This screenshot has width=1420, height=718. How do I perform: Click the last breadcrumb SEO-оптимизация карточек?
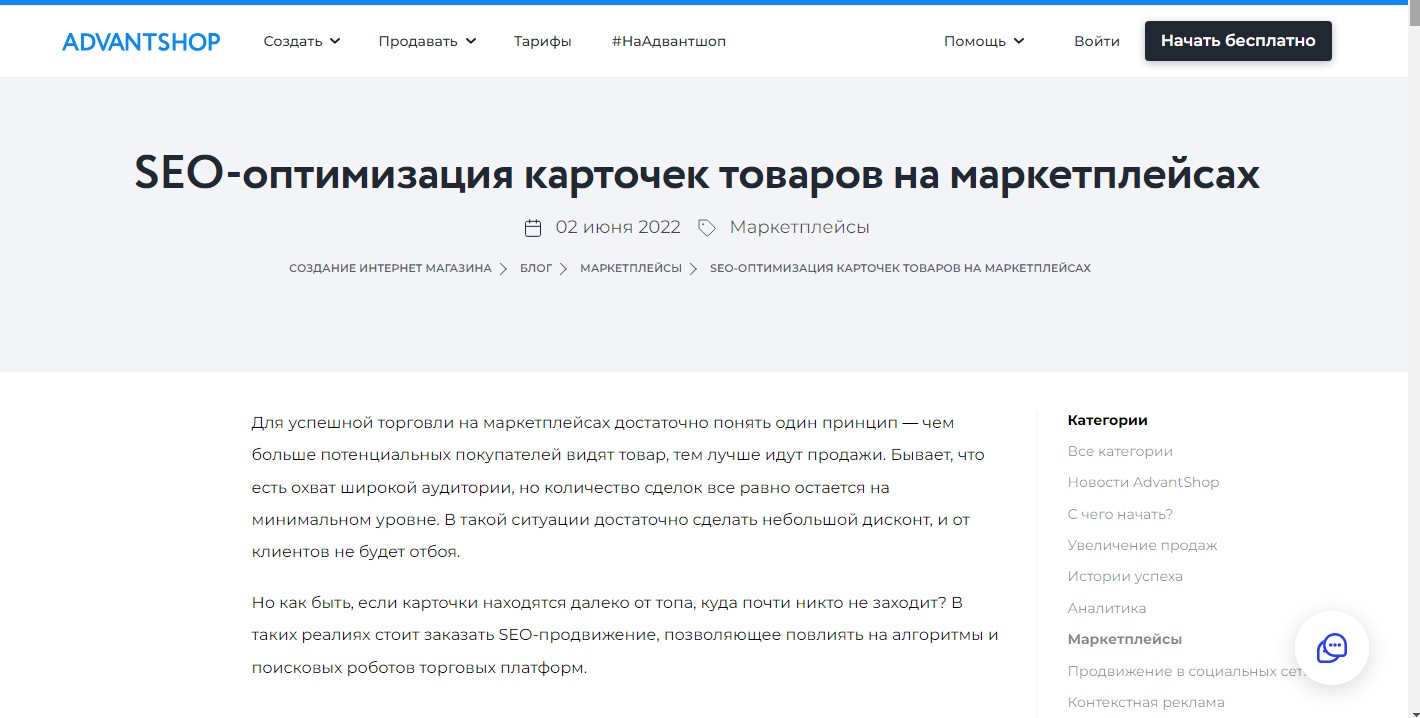coord(900,268)
